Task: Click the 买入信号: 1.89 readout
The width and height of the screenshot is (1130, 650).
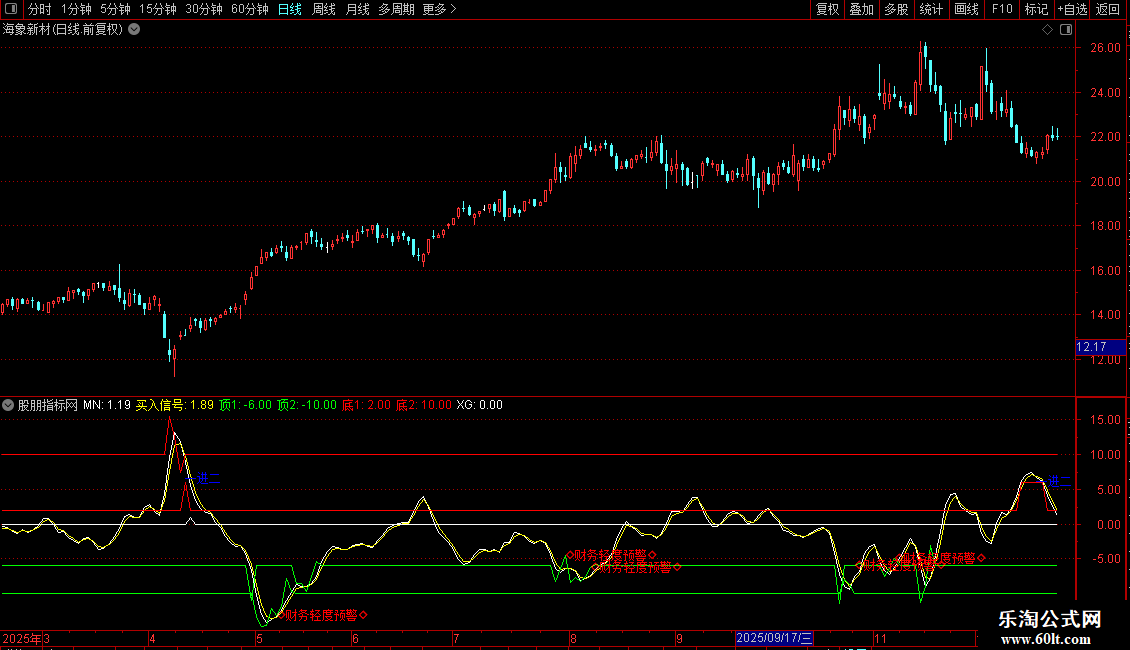Action: [x=174, y=405]
